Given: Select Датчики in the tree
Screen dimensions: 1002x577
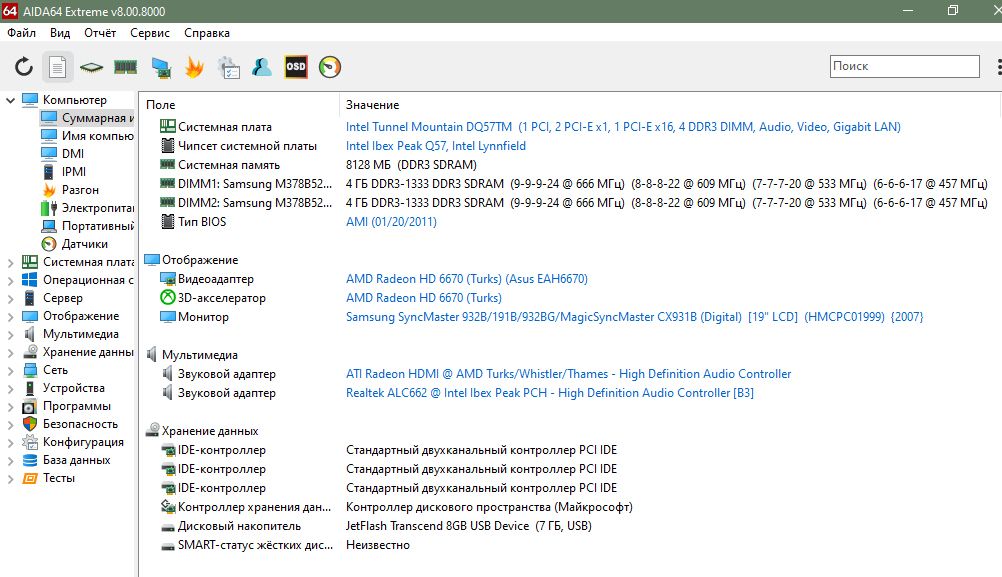Looking at the screenshot, I should pos(85,243).
